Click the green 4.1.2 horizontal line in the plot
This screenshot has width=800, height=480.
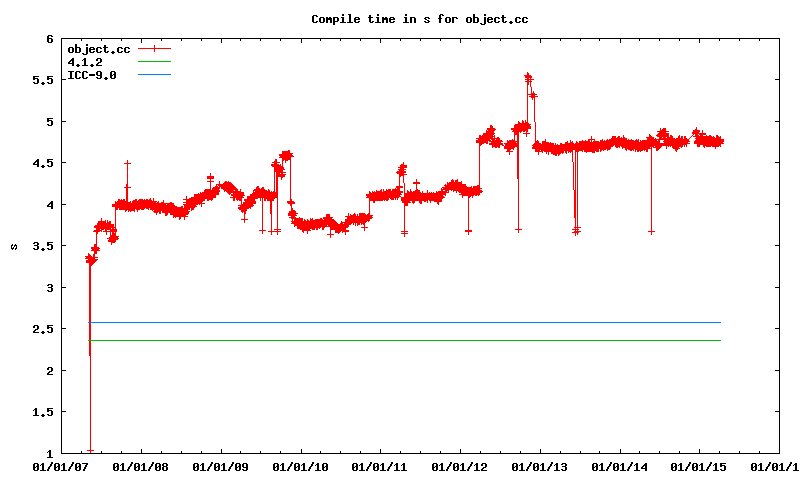pos(400,340)
